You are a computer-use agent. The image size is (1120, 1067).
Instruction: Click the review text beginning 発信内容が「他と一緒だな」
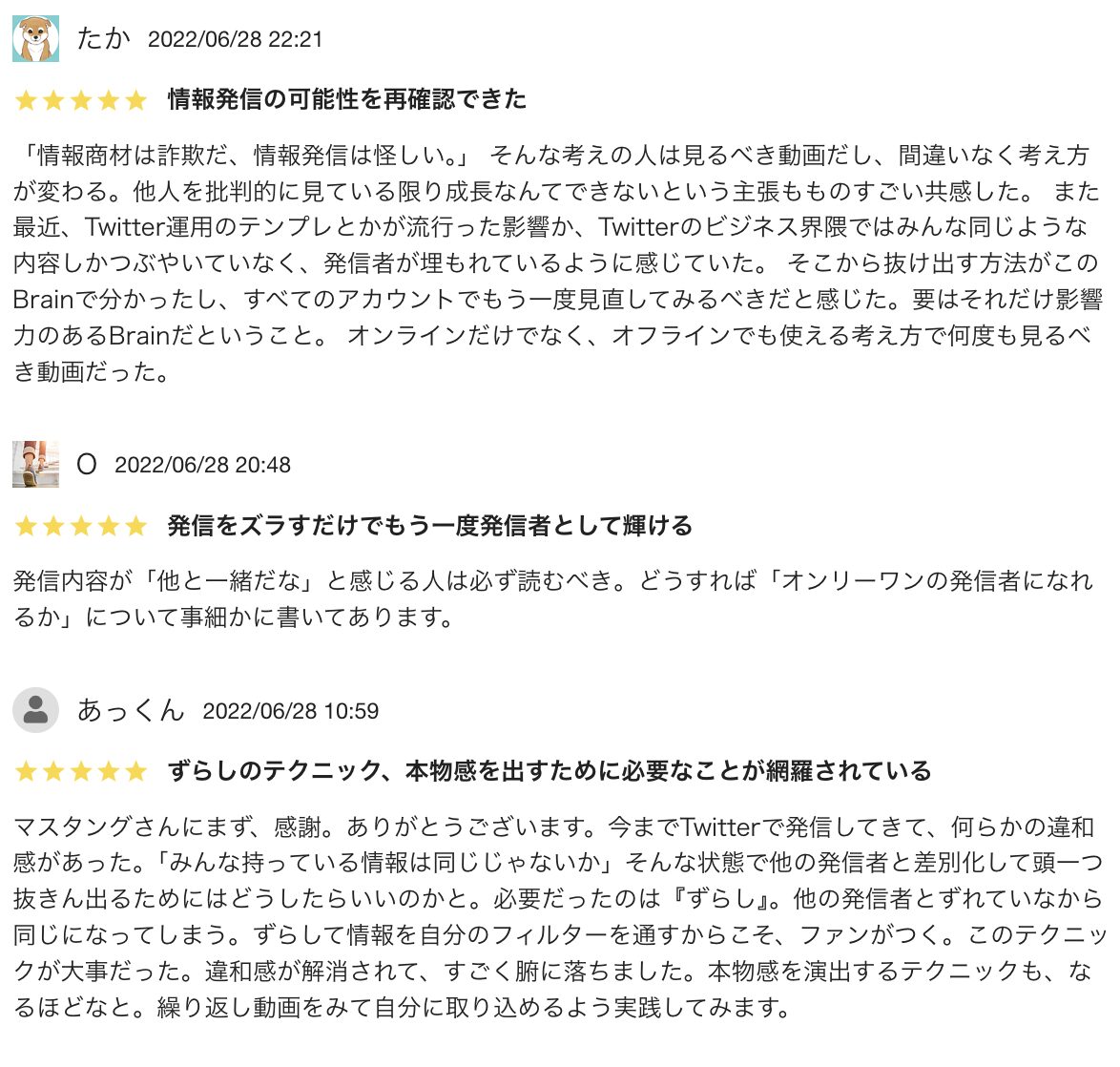(x=553, y=598)
